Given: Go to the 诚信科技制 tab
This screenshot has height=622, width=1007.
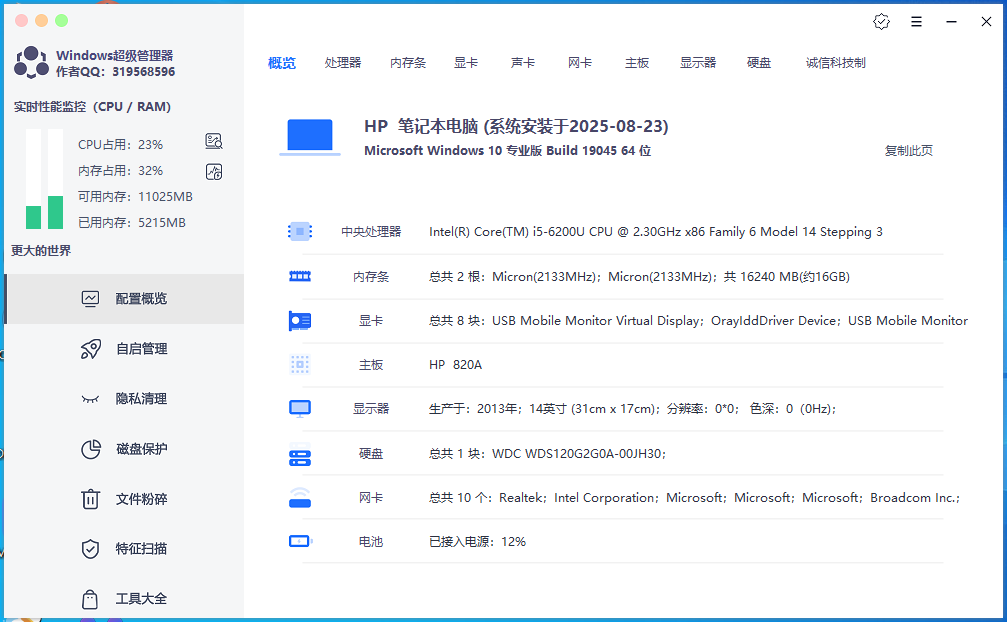Looking at the screenshot, I should click(835, 63).
